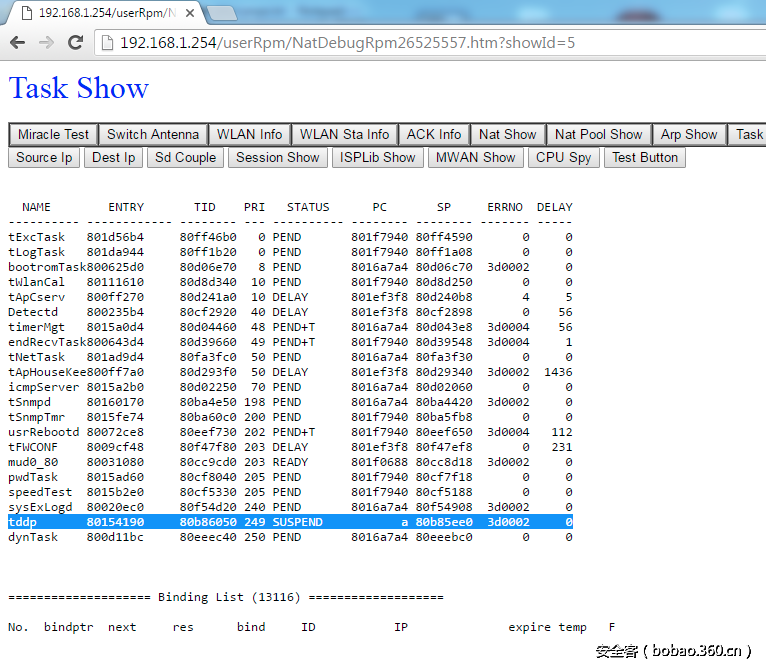This screenshot has width=766, height=669.
Task: Click the tSnmpTmr task name
Action: point(37,417)
